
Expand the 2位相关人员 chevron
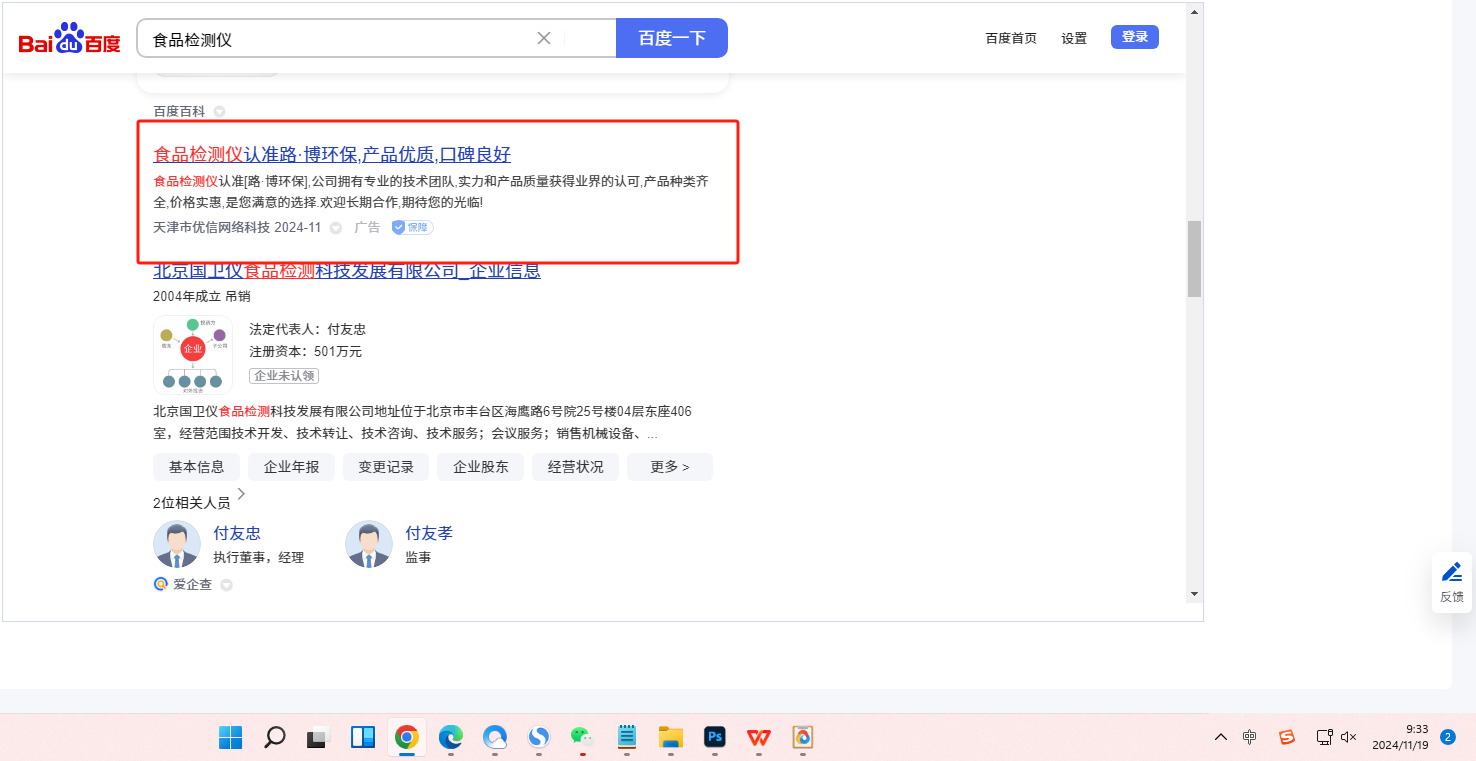[241, 494]
